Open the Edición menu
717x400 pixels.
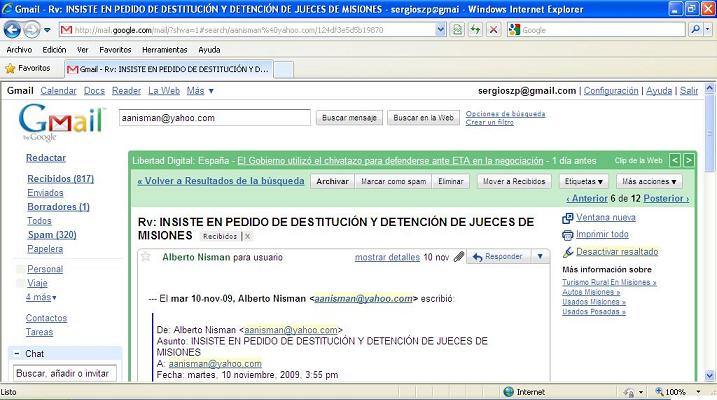54,50
